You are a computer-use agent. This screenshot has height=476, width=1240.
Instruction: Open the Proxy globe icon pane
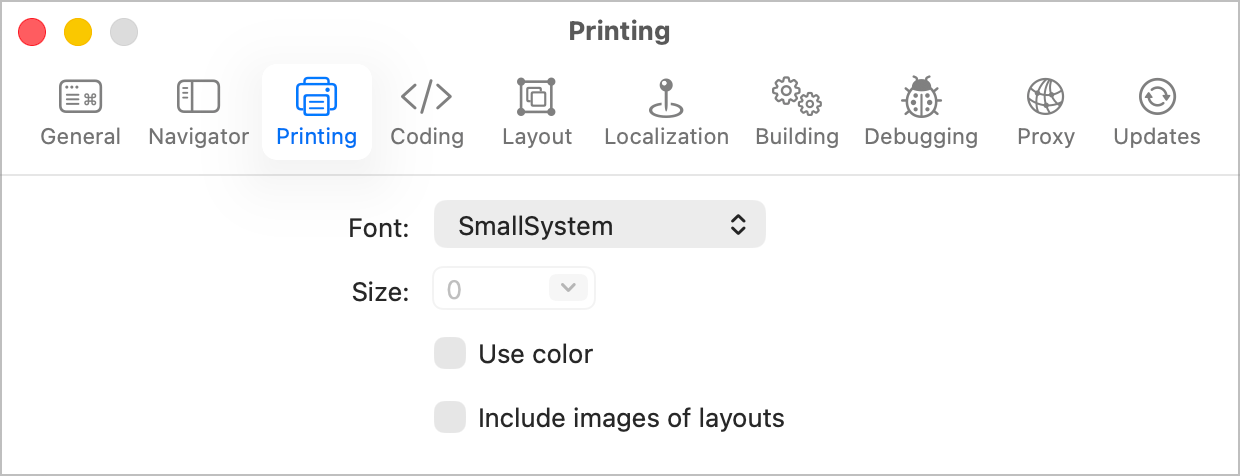click(1045, 97)
